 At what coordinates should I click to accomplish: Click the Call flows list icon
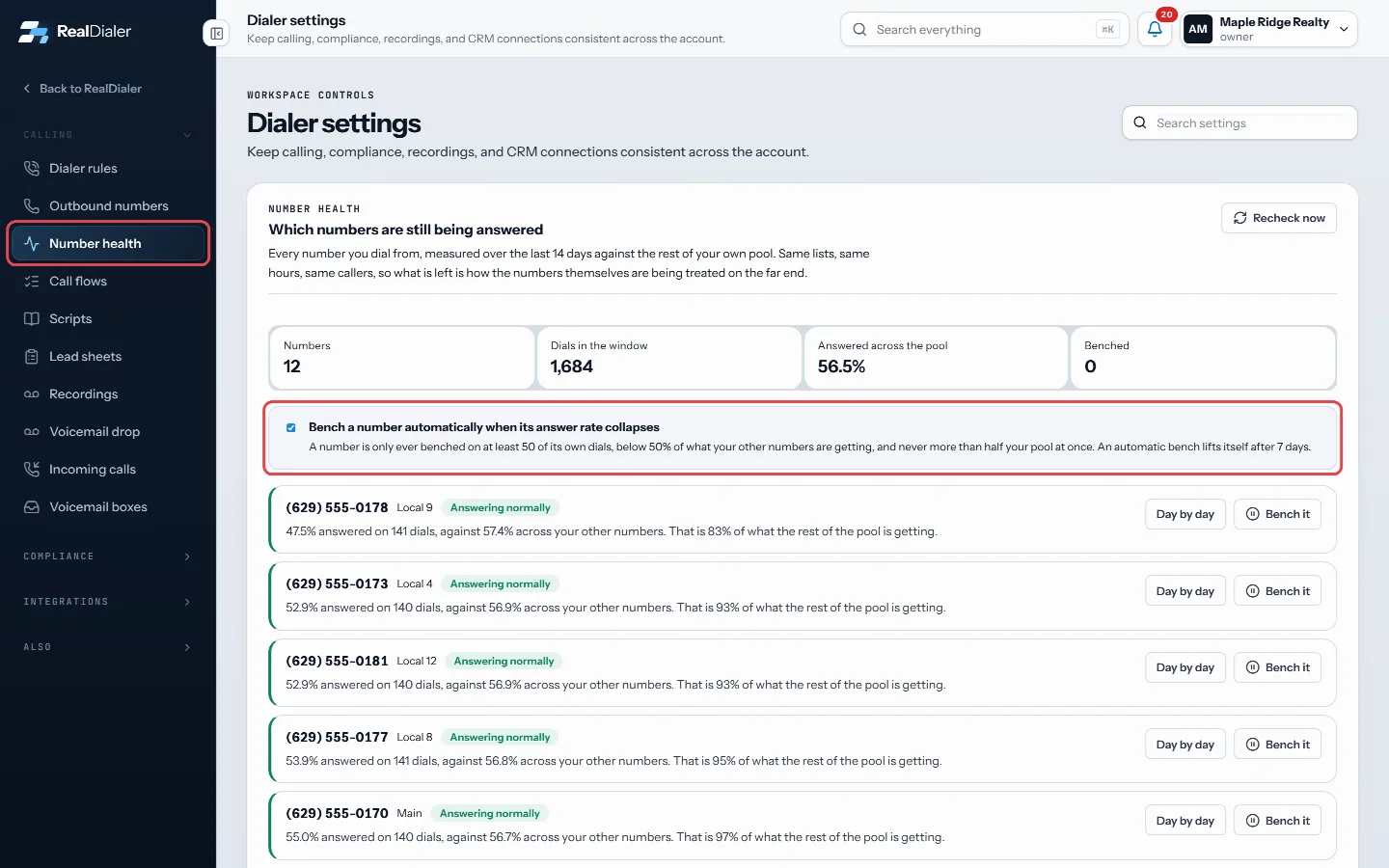(x=32, y=281)
